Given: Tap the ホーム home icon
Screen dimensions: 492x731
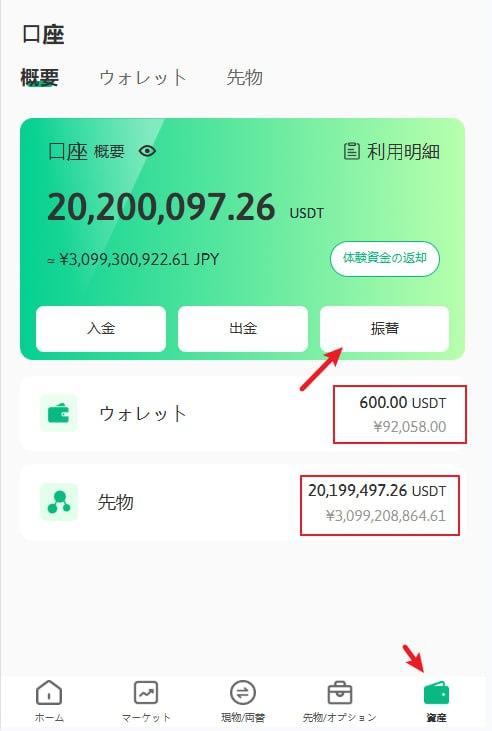Looking at the screenshot, I should [49, 692].
